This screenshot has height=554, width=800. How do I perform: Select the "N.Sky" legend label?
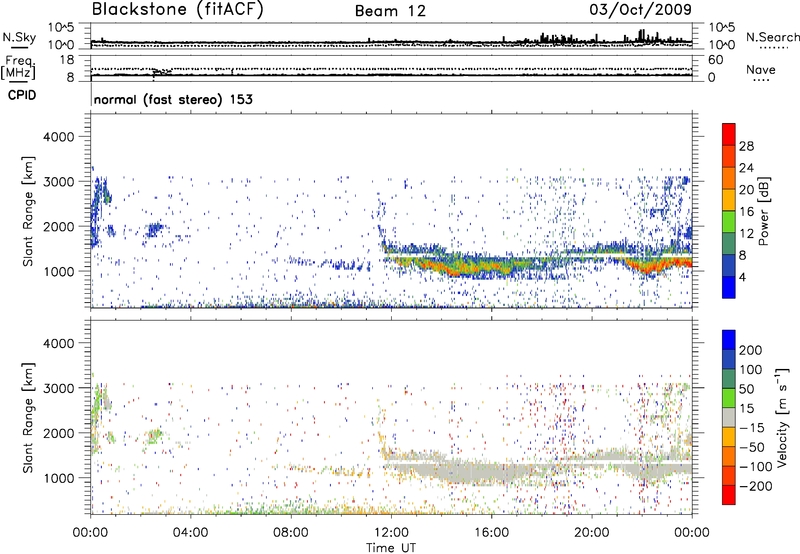(19, 37)
